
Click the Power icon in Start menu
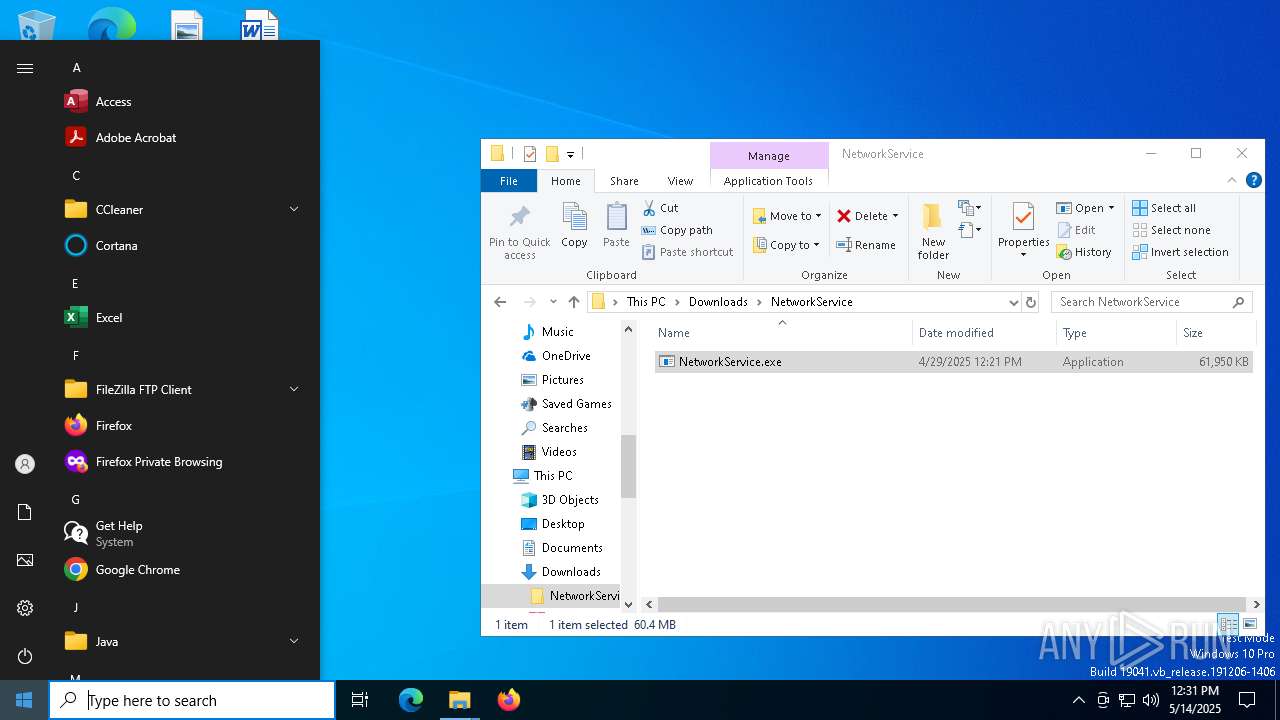25,656
